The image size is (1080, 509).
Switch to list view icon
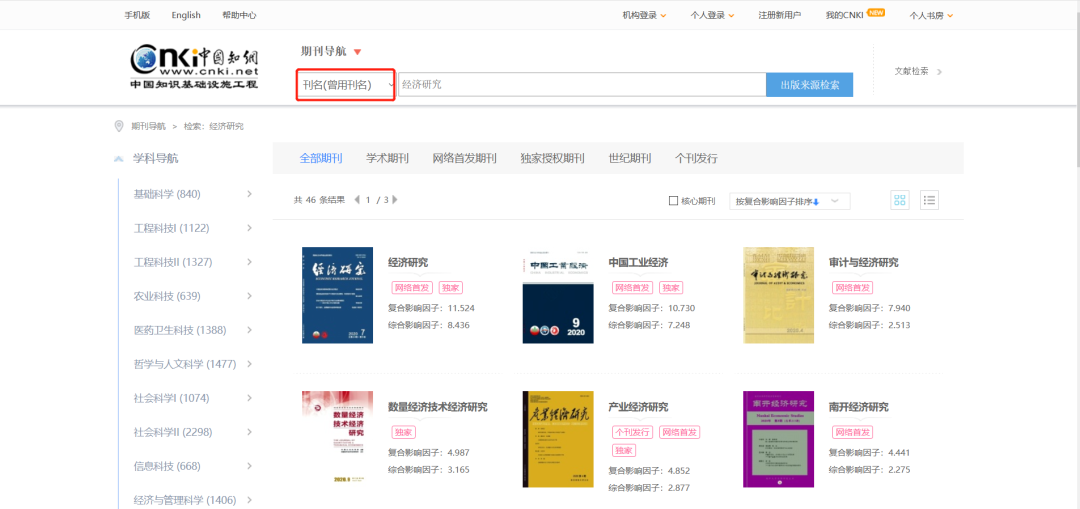click(x=930, y=200)
